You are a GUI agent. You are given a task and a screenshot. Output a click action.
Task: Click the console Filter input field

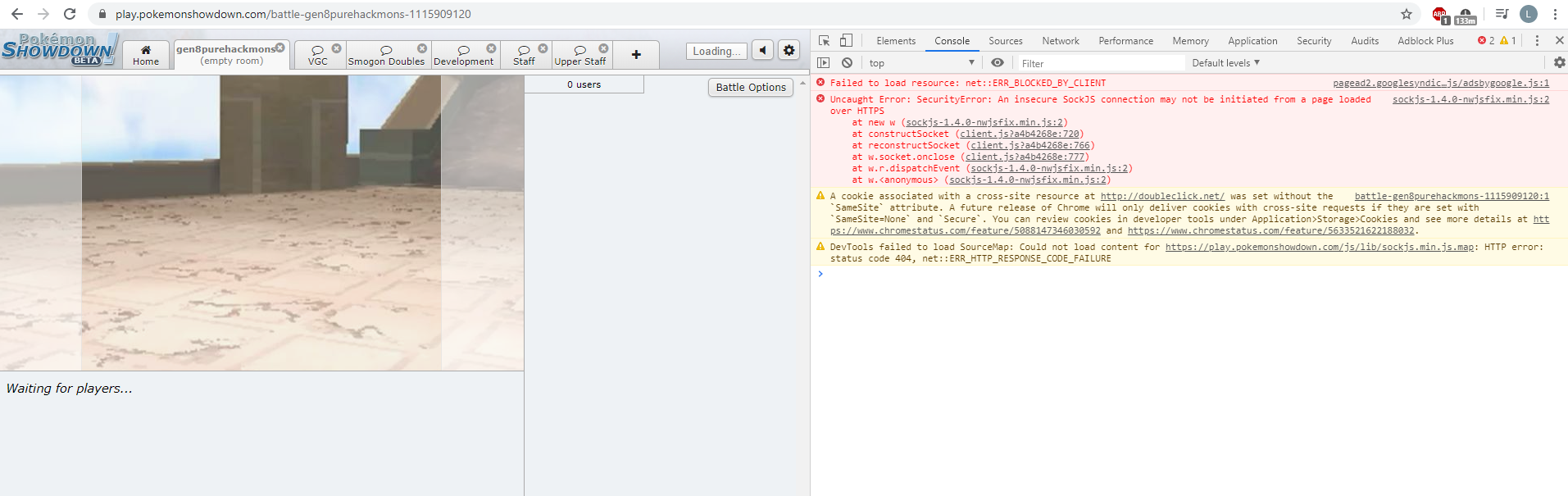[1098, 63]
